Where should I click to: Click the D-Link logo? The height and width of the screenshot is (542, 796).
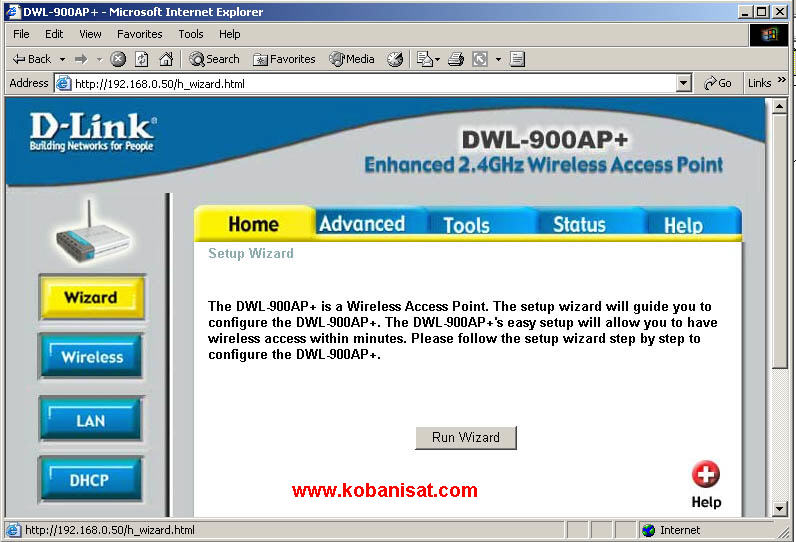click(92, 131)
